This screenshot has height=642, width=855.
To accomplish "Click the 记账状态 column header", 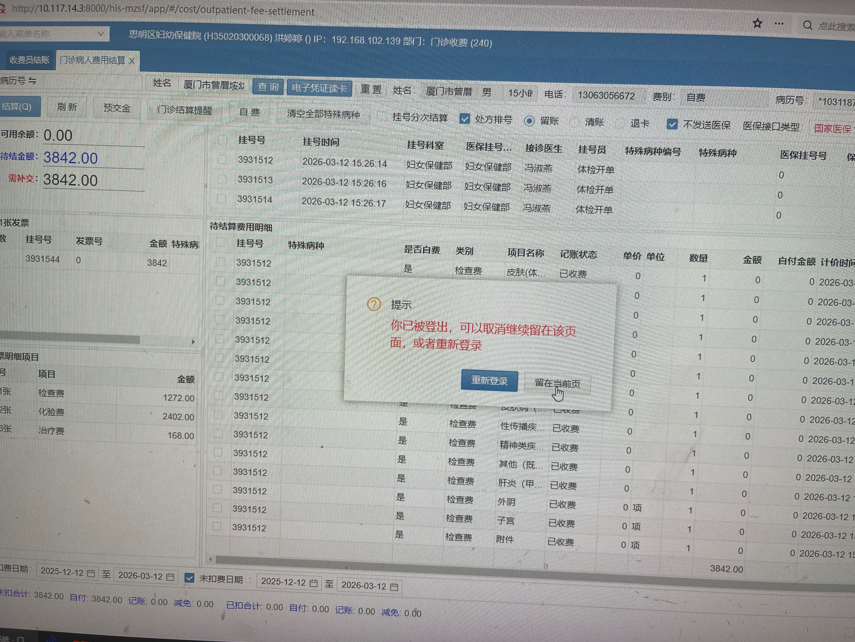I will coord(579,254).
